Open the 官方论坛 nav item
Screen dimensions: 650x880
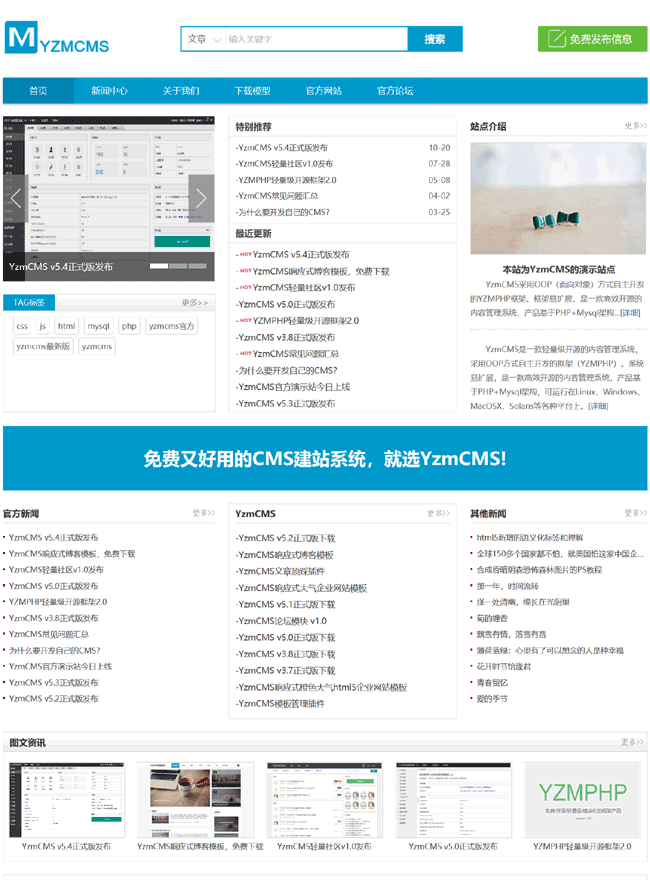tap(395, 90)
